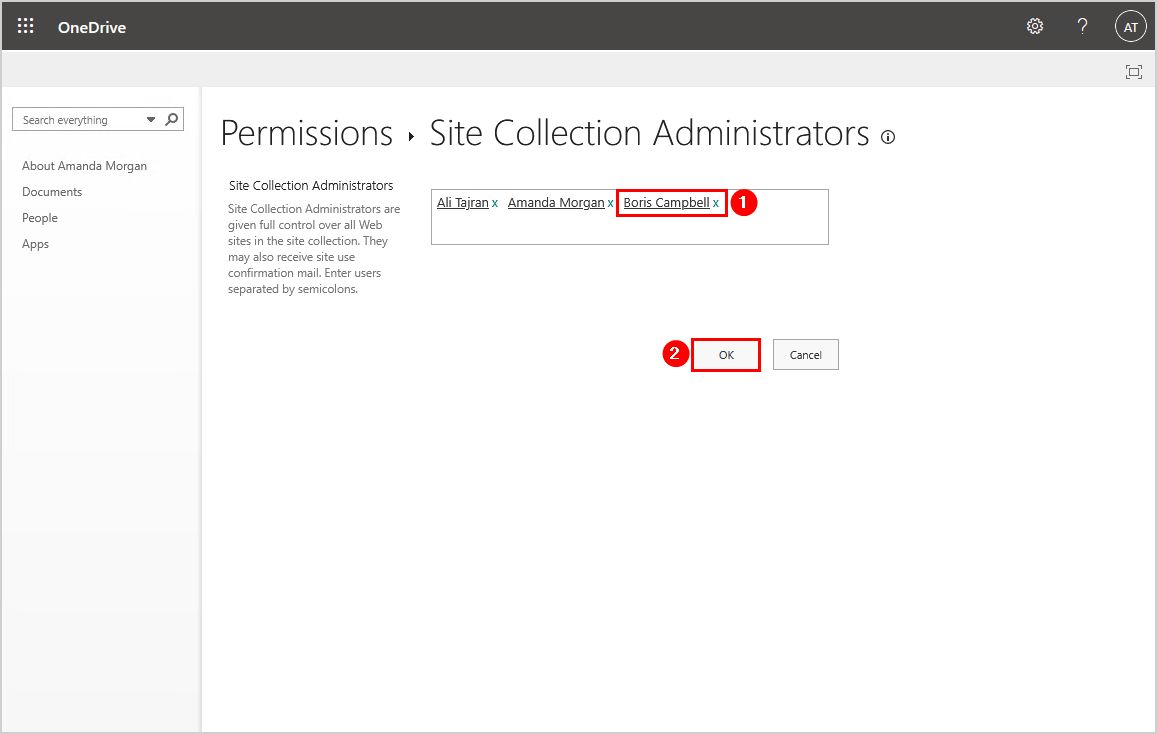This screenshot has height=734, width=1157.
Task: Remove Boris Campbell with the x
Action: coord(716,203)
